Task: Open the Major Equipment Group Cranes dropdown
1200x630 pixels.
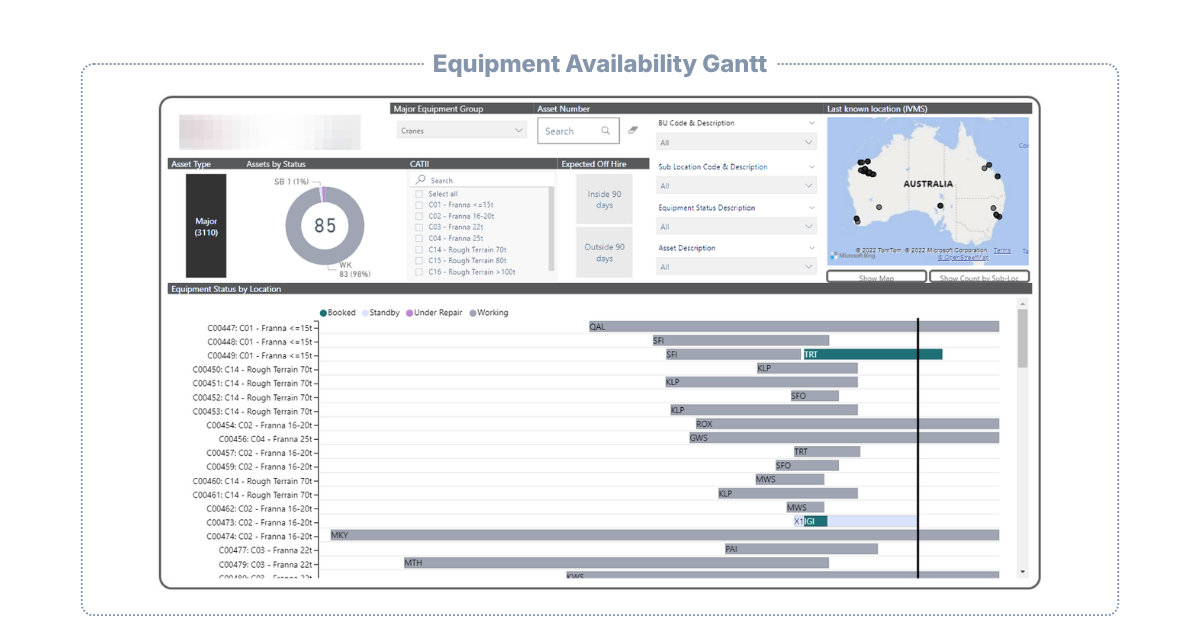Action: [461, 130]
